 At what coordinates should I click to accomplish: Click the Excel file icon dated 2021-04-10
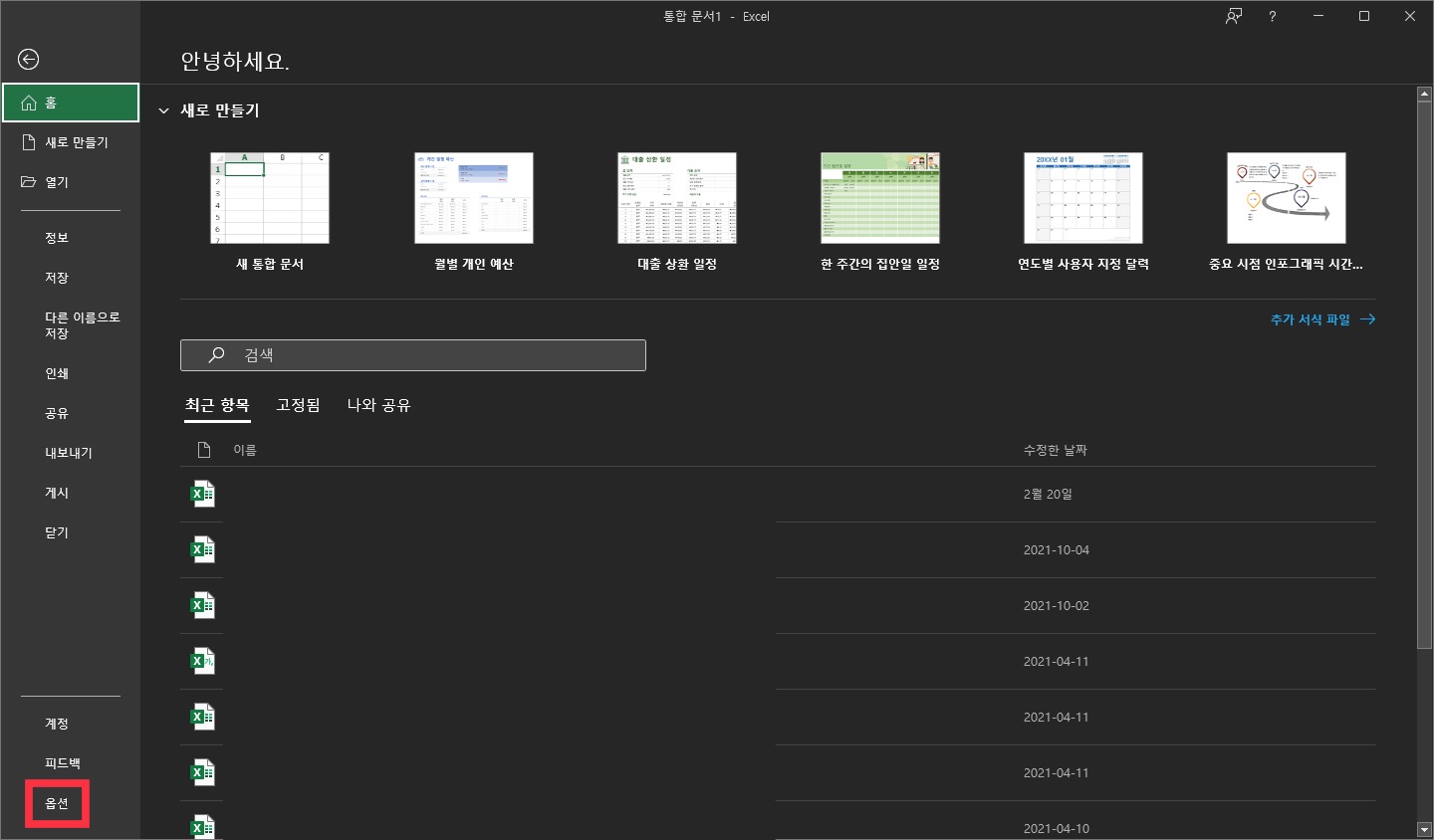click(202, 826)
